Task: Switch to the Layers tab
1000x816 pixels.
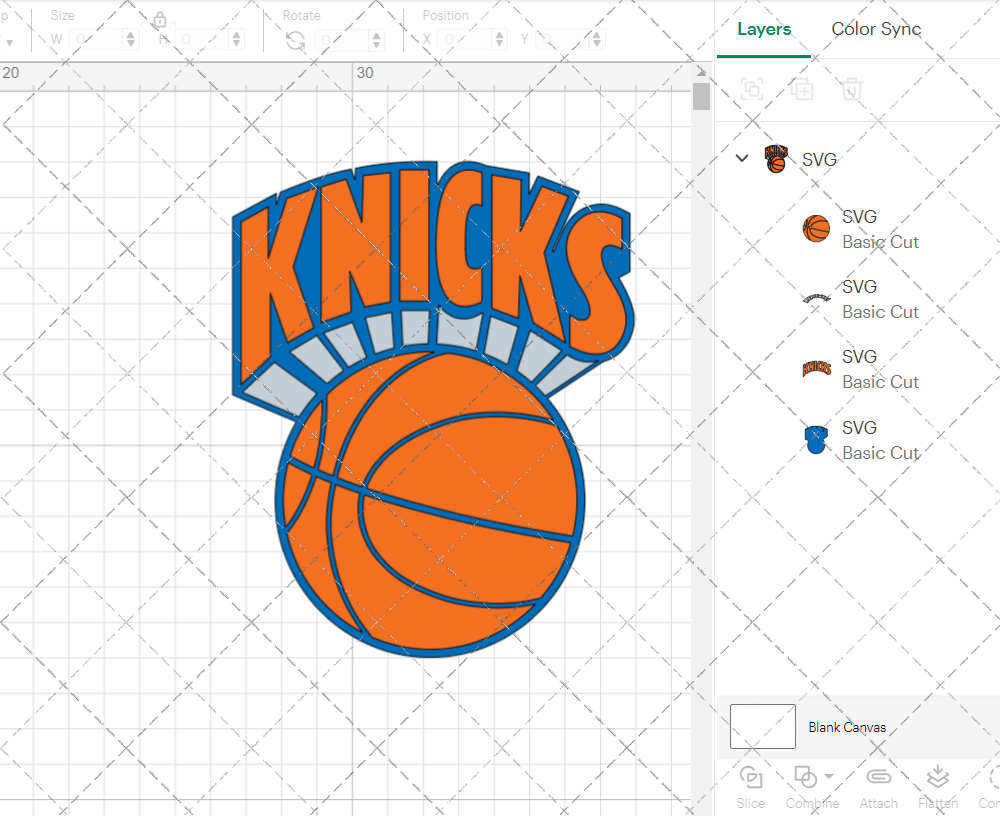Action: coord(763,29)
